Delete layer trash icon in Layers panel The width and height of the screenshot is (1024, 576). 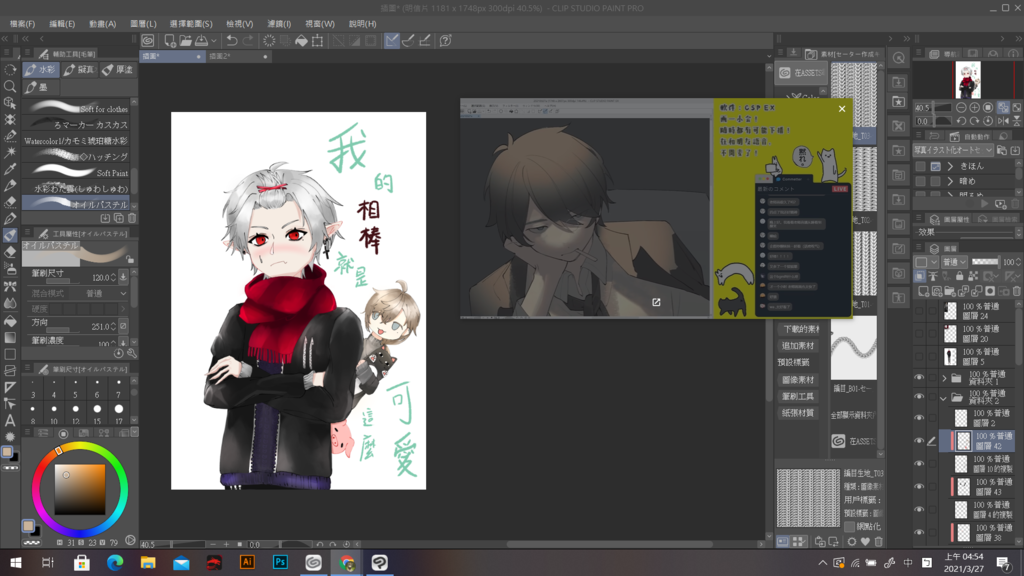point(1017,291)
